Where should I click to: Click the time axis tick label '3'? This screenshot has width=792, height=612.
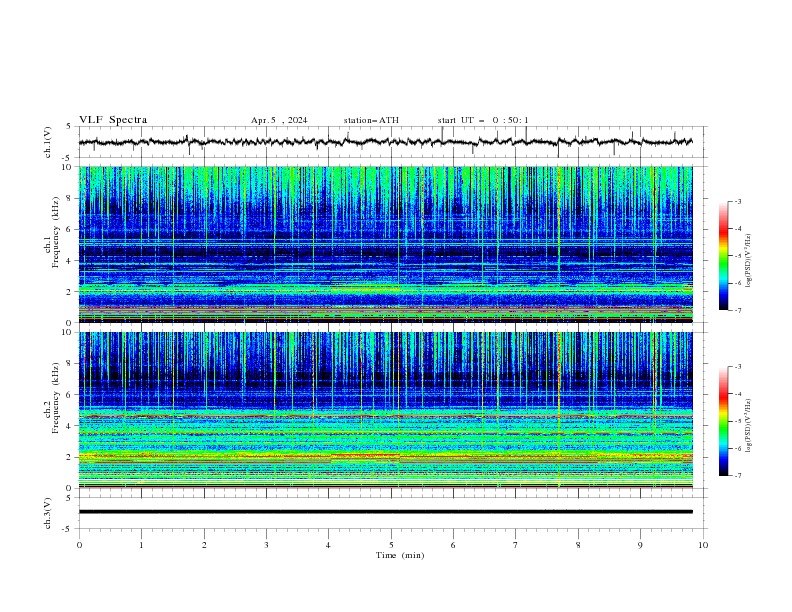pos(266,545)
